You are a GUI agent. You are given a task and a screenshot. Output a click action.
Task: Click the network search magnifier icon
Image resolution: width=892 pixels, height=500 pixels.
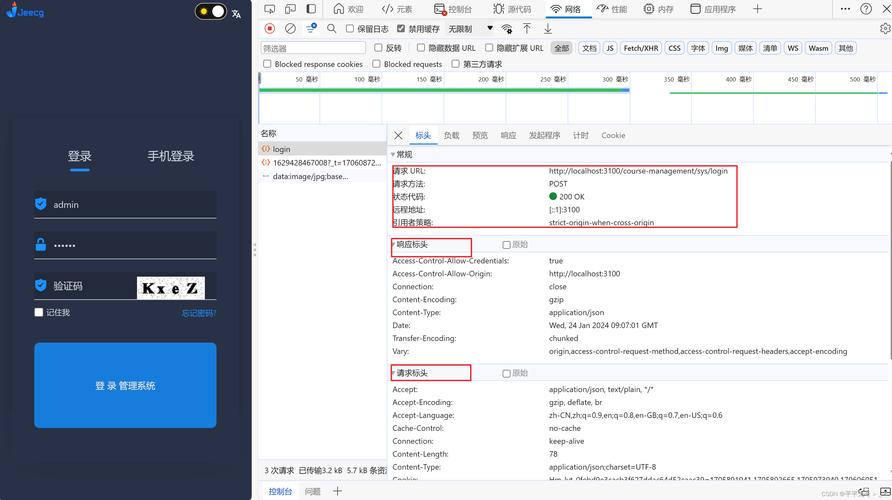[331, 29]
